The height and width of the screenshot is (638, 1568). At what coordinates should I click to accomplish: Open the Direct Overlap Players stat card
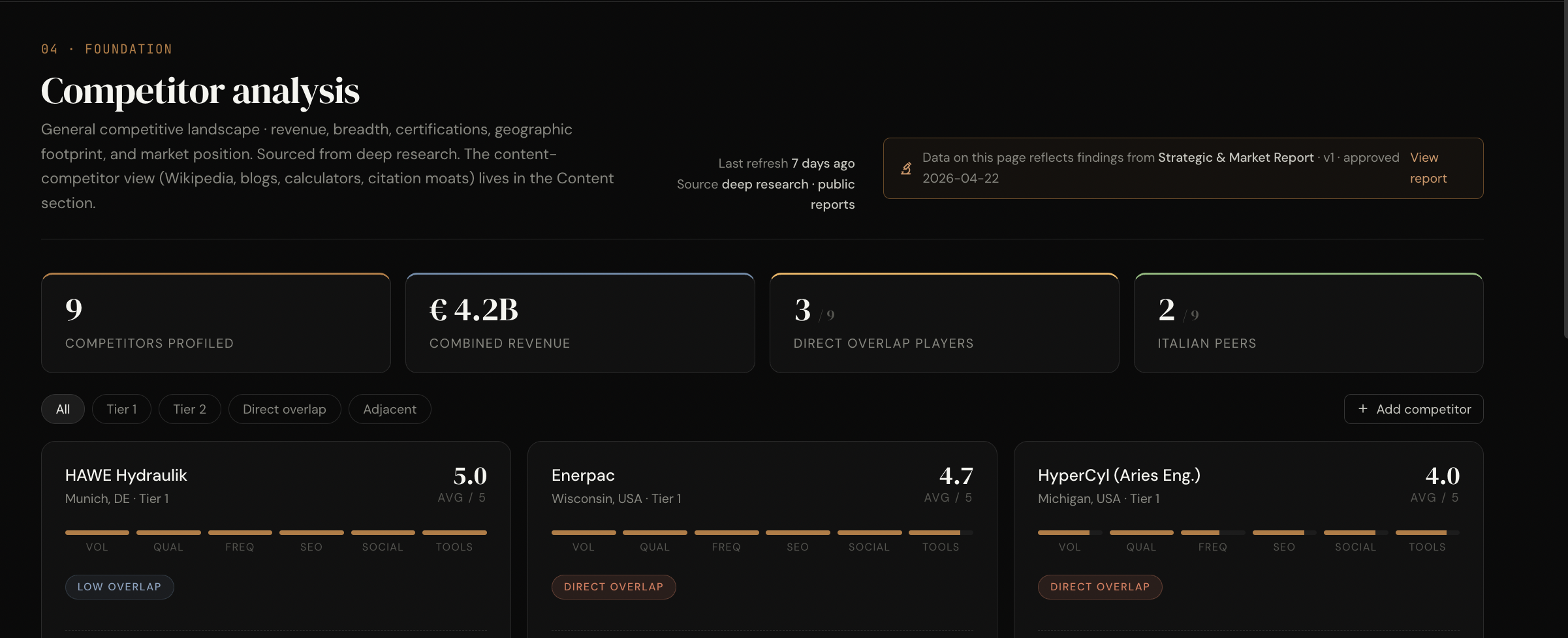945,323
